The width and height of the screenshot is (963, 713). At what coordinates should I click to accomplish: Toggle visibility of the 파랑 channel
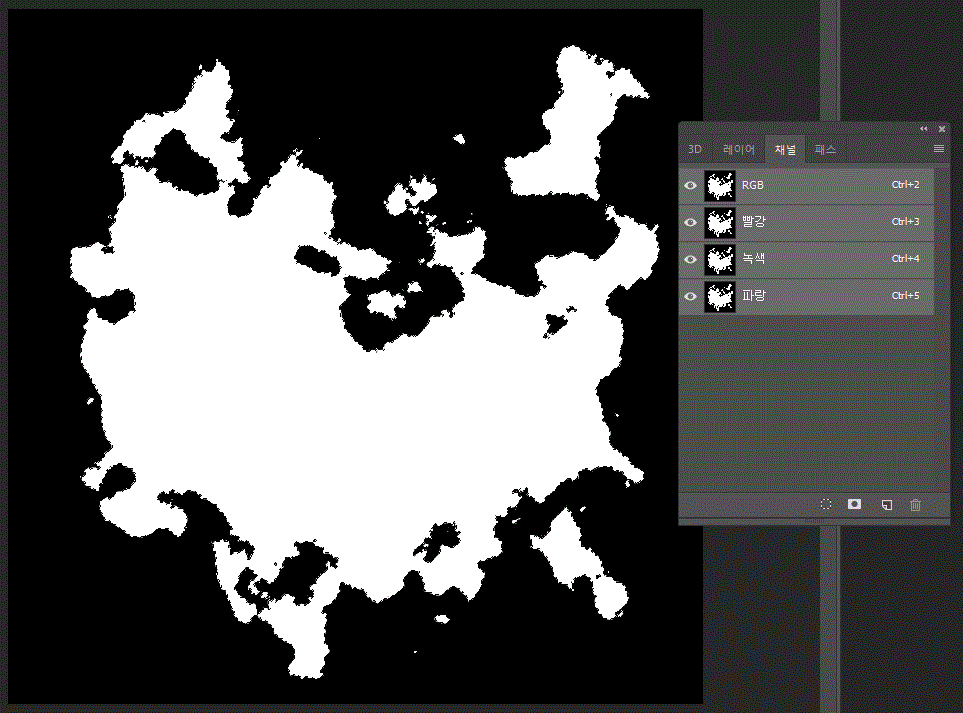(690, 296)
